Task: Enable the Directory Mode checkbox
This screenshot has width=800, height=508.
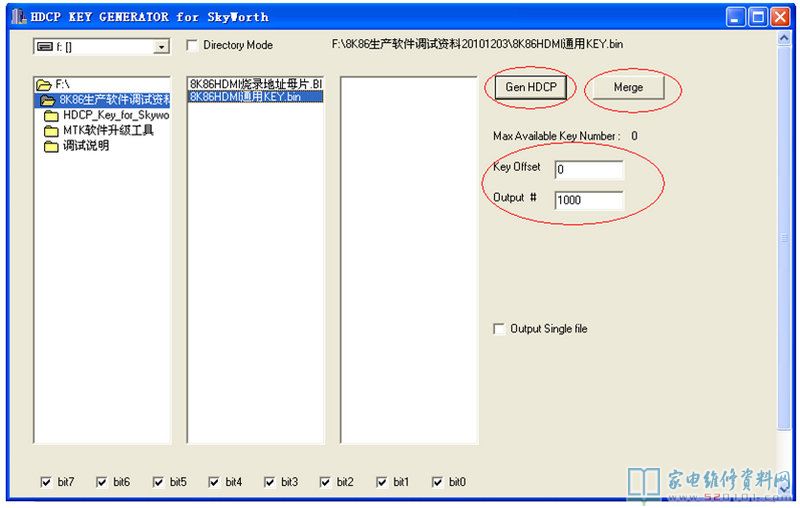Action: click(193, 45)
